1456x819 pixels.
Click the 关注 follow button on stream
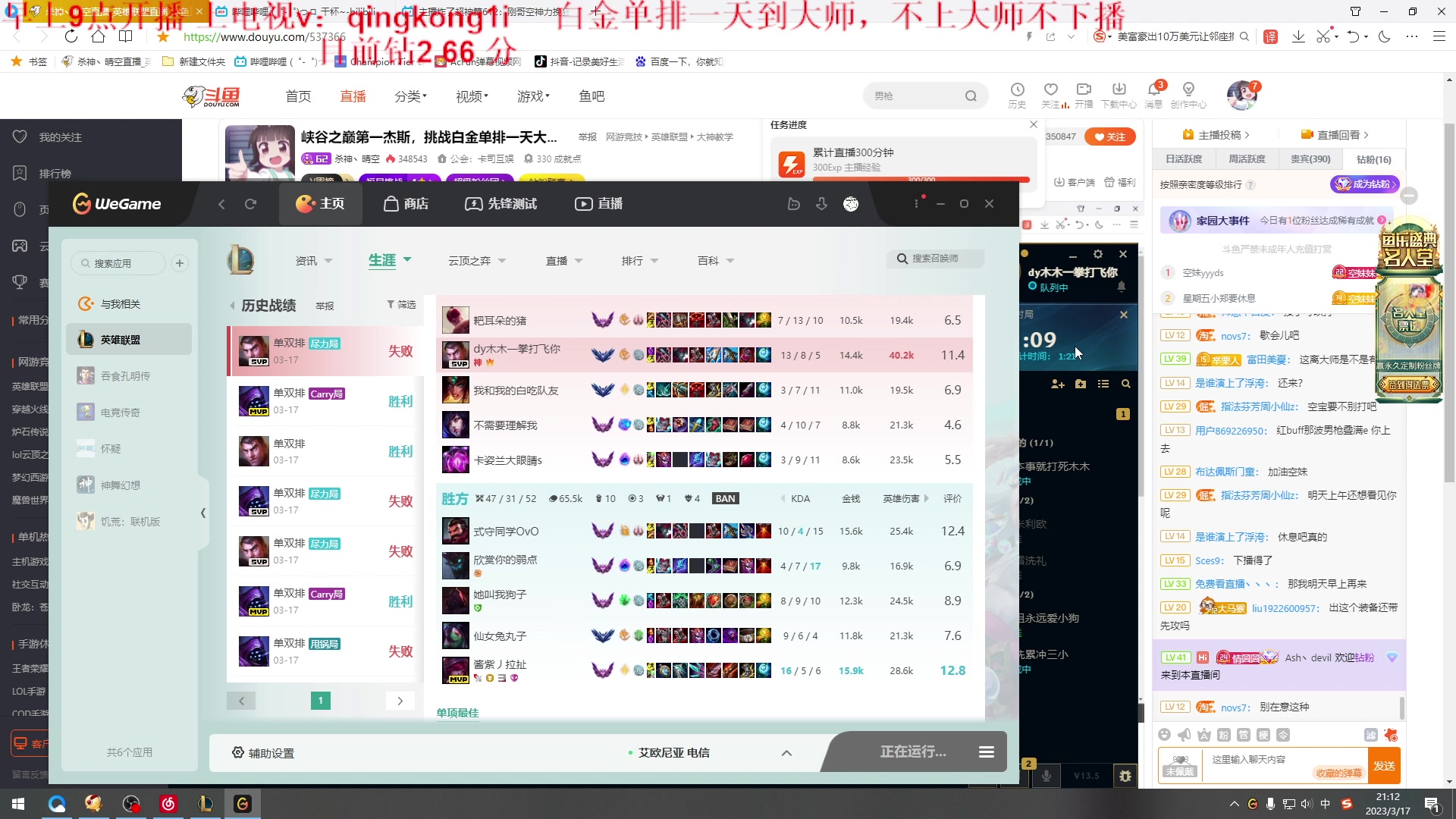(x=1110, y=136)
